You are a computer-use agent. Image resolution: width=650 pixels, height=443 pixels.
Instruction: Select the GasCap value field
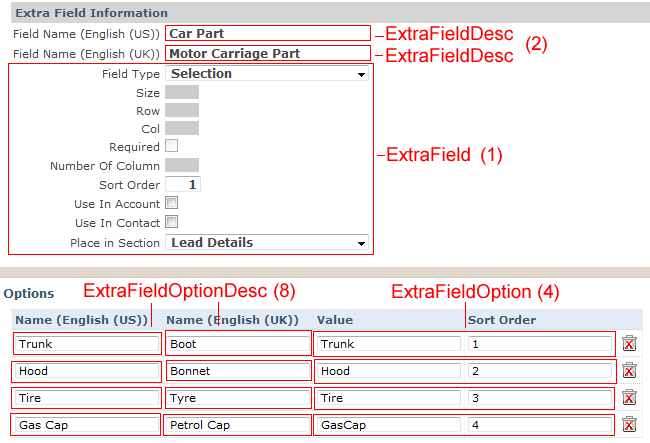click(389, 425)
